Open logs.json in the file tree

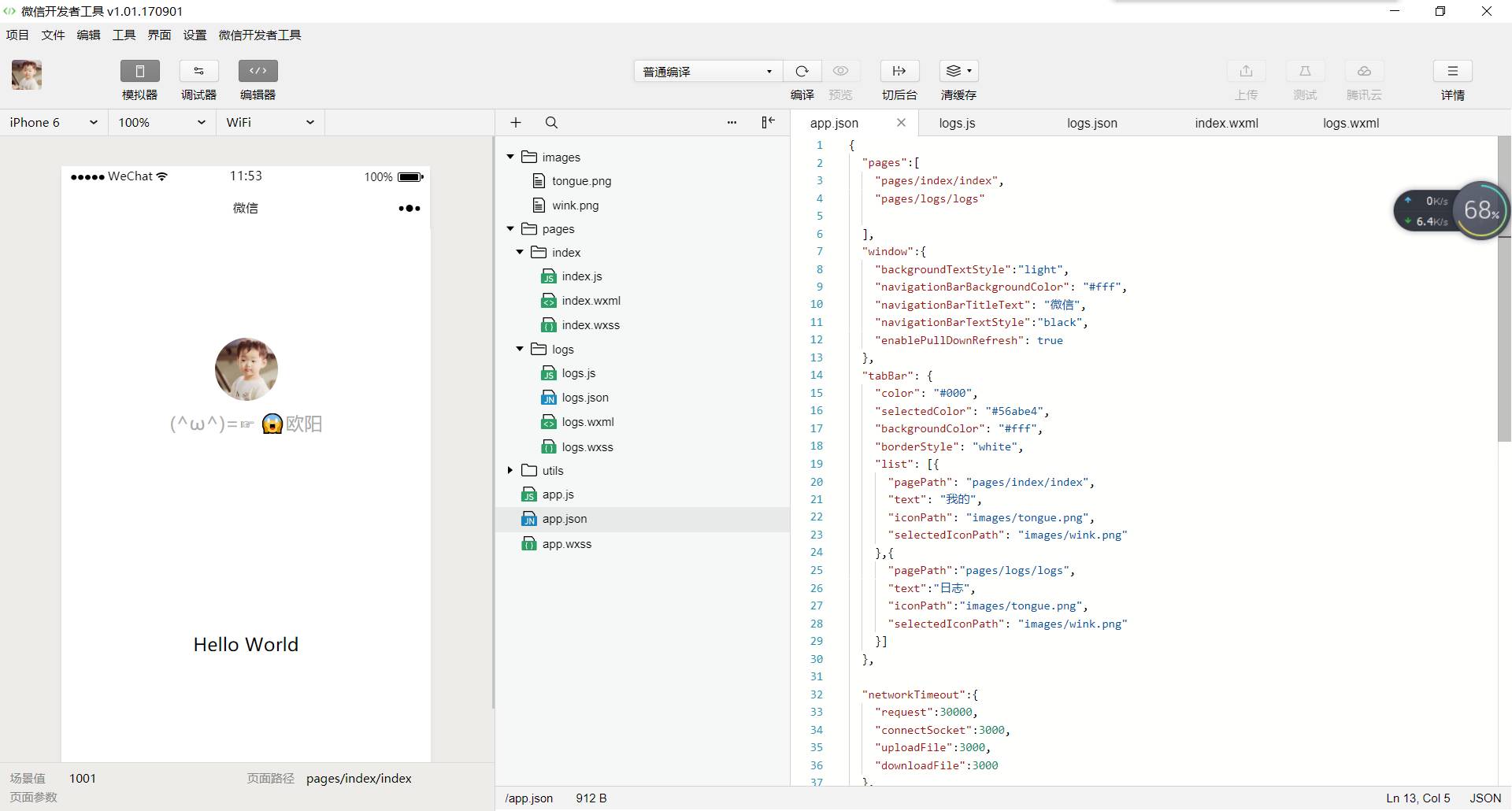click(585, 398)
